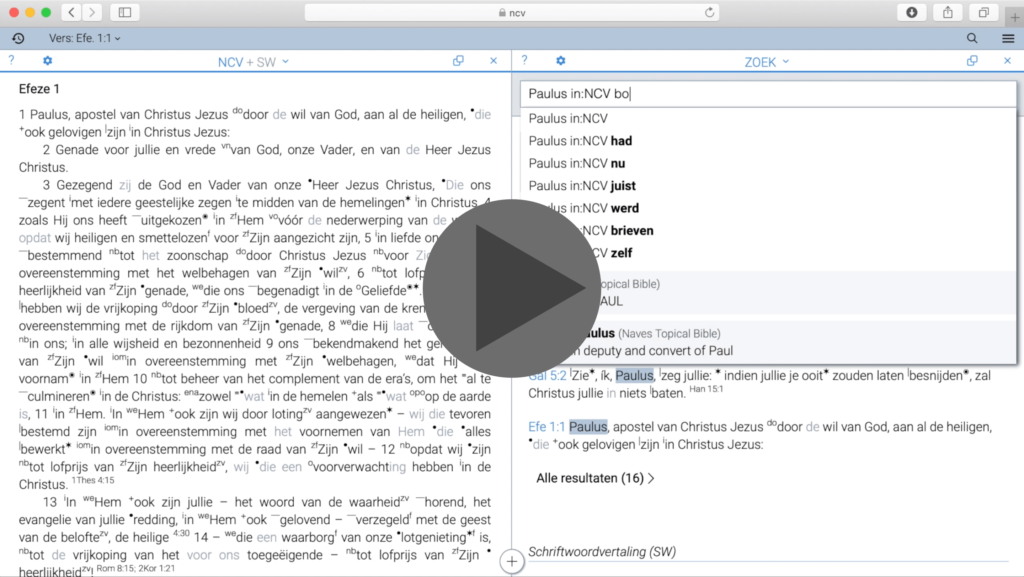Open settings gear of the ZOEK panel
This screenshot has width=1024, height=577.
pos(561,61)
